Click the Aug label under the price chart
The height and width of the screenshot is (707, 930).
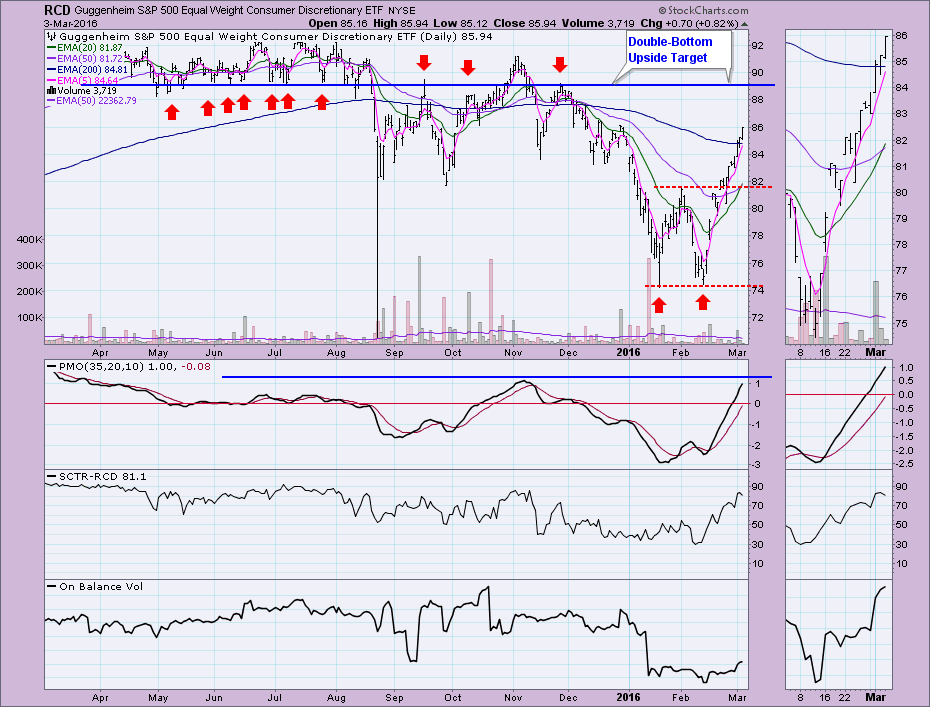click(336, 353)
